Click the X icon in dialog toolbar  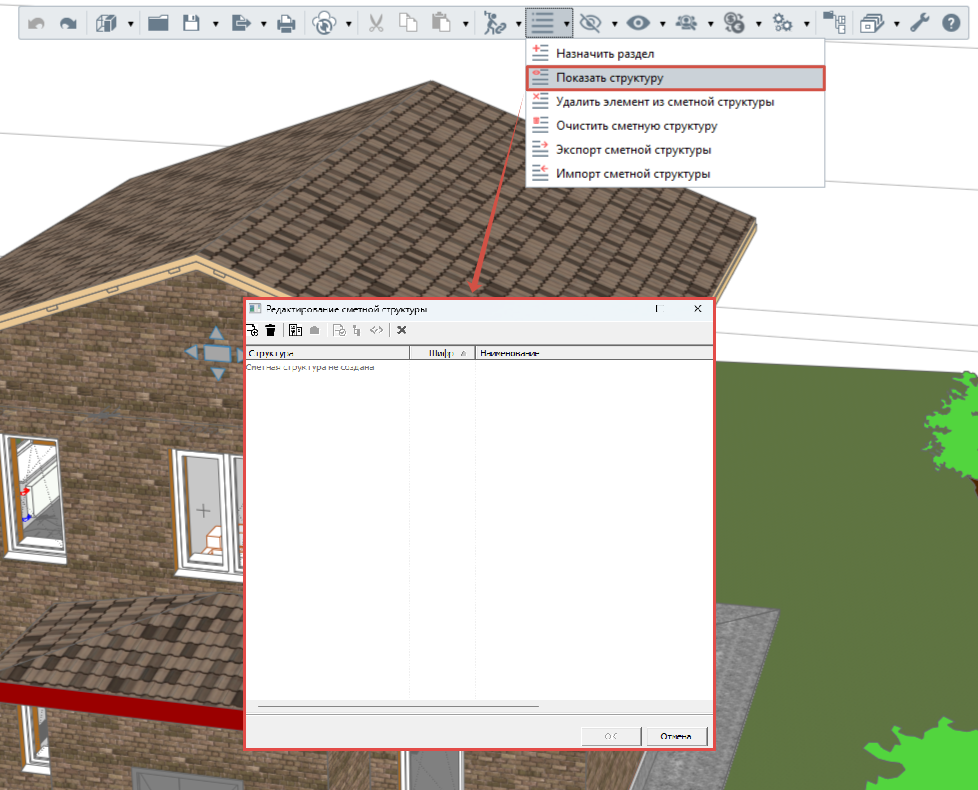pos(402,330)
